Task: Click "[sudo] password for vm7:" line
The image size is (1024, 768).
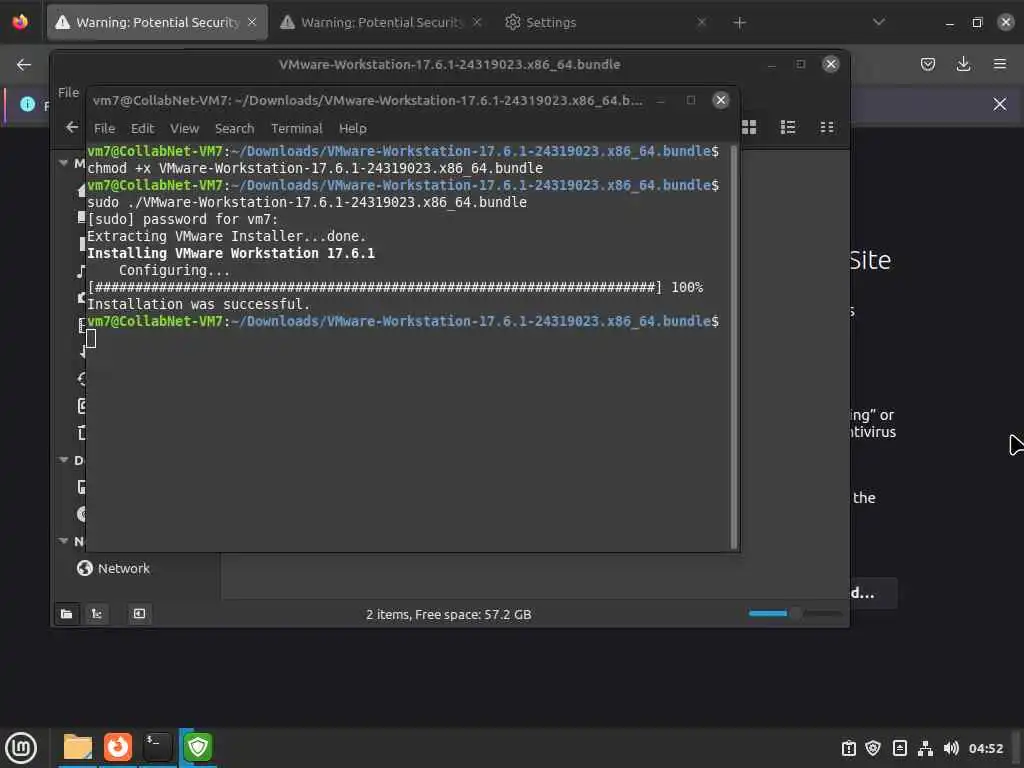Action: point(182,219)
